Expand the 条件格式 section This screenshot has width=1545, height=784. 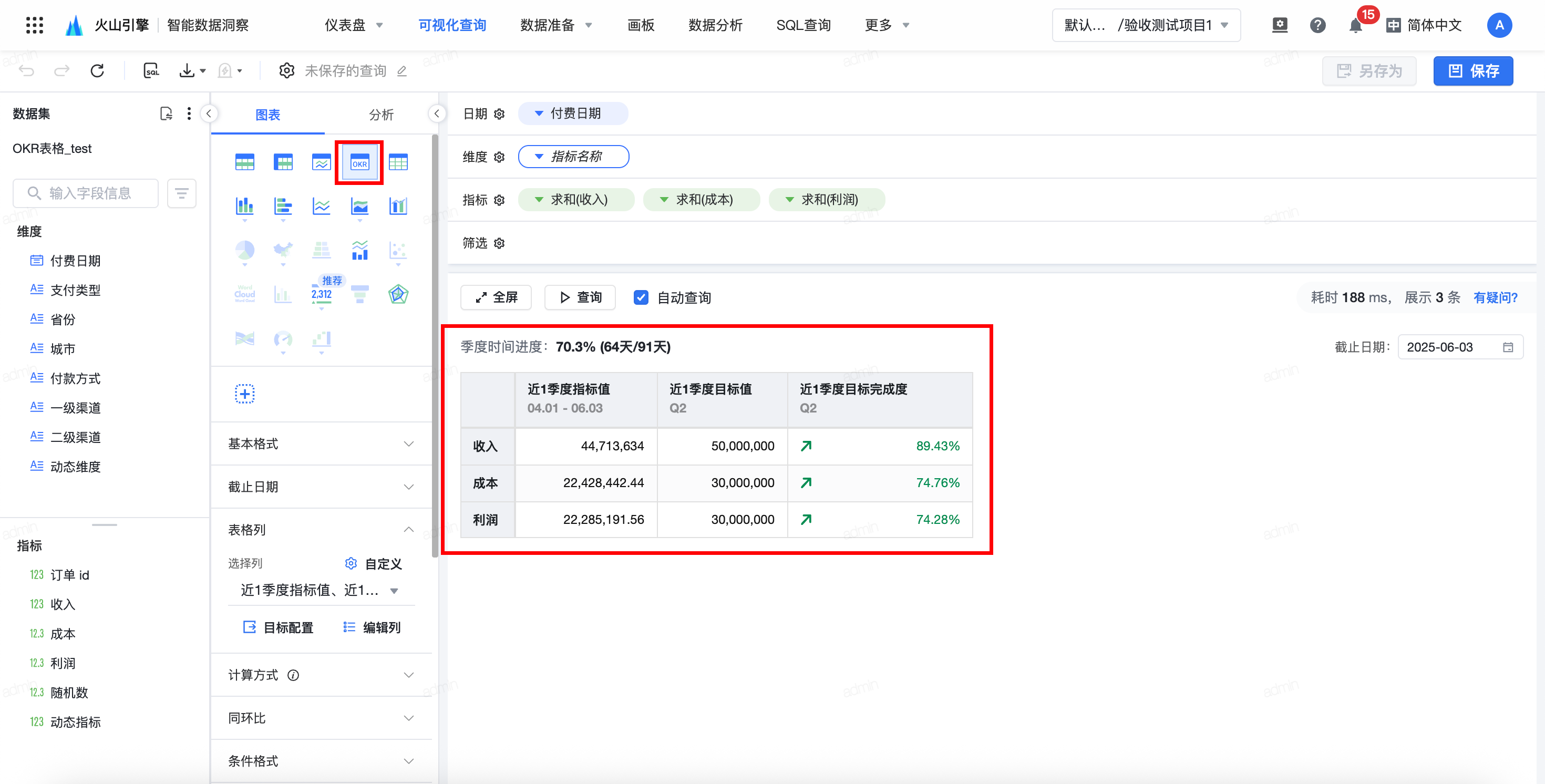click(x=322, y=761)
